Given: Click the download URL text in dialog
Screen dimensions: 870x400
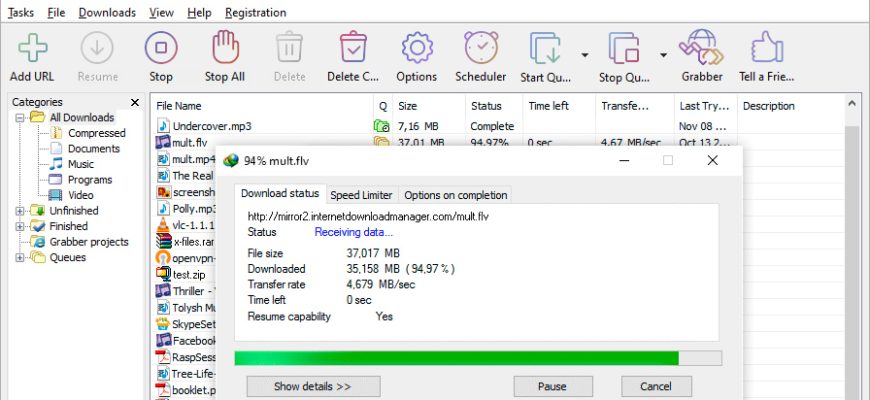Looking at the screenshot, I should (x=368, y=216).
